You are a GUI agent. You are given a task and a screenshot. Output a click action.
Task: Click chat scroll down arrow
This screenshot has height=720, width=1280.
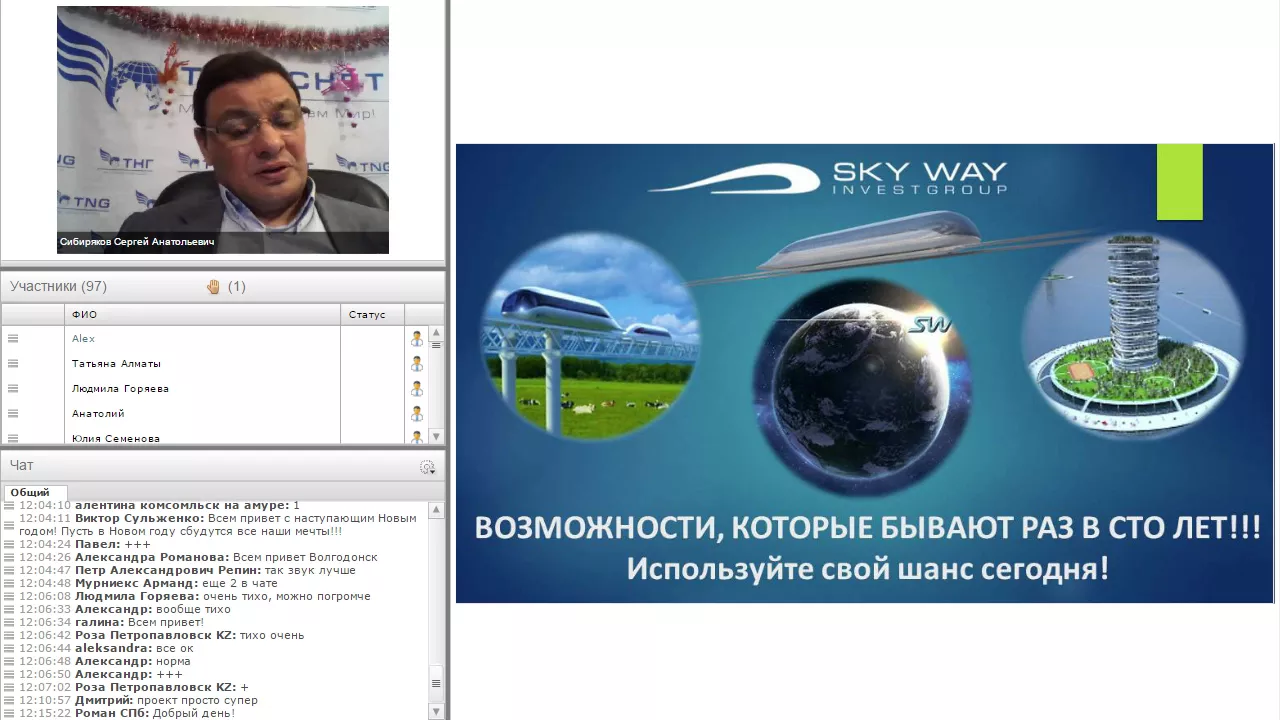click(x=436, y=712)
